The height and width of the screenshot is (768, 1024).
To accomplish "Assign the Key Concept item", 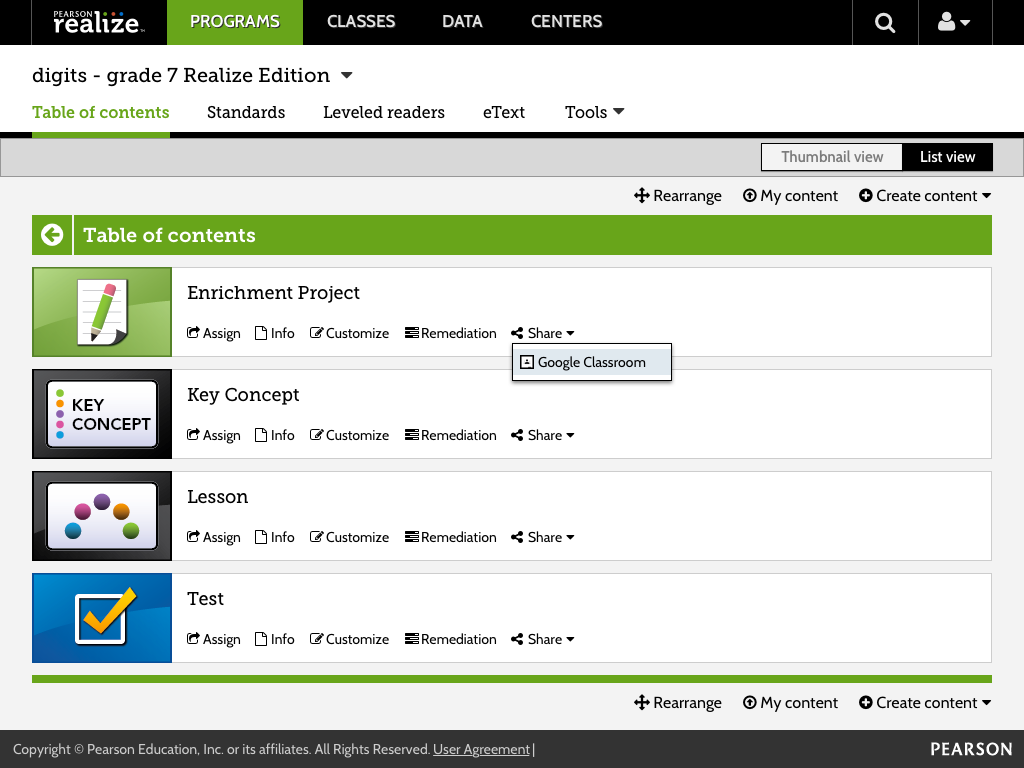I will pos(214,435).
